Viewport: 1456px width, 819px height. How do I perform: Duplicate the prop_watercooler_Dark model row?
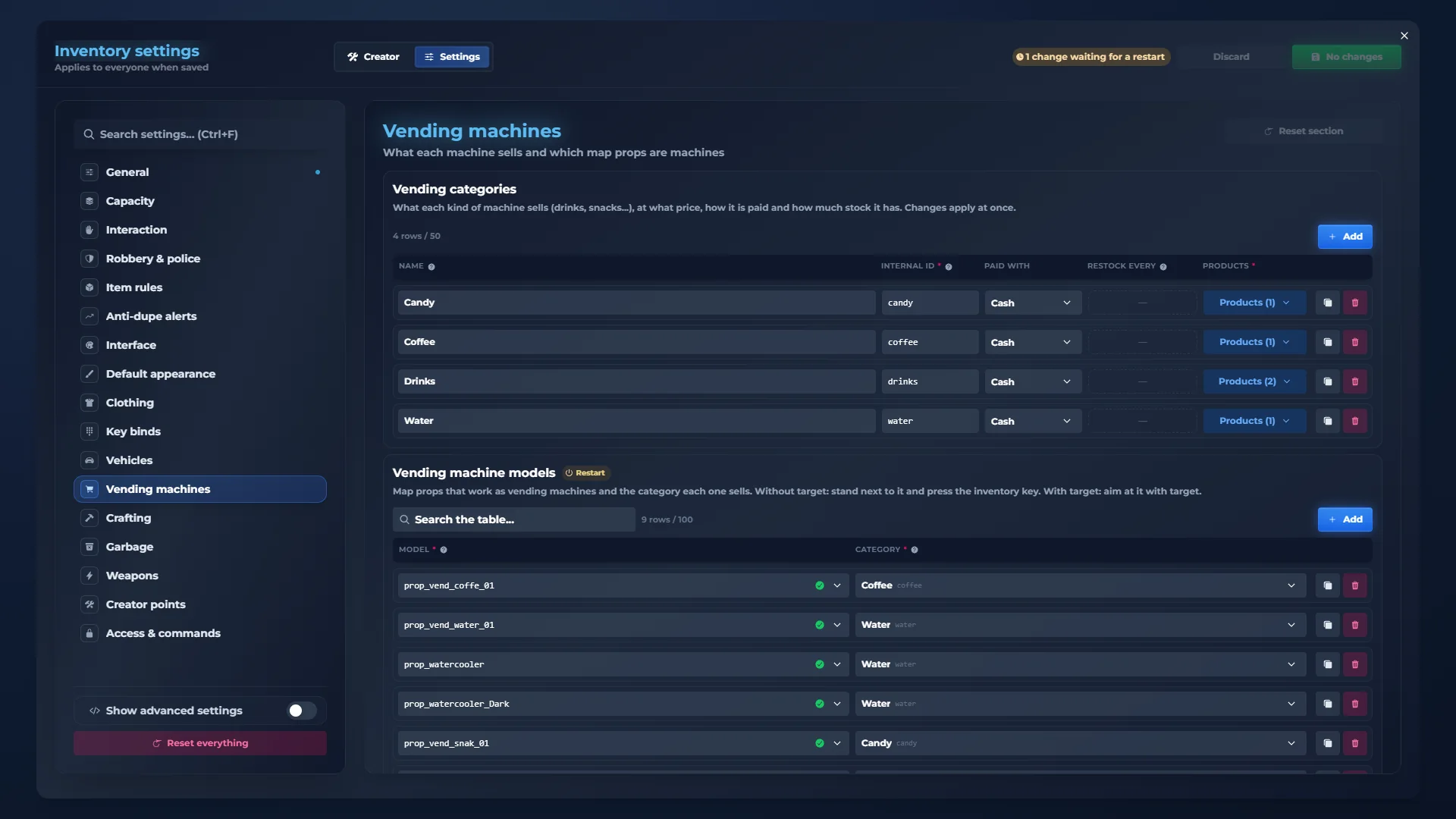[1327, 704]
